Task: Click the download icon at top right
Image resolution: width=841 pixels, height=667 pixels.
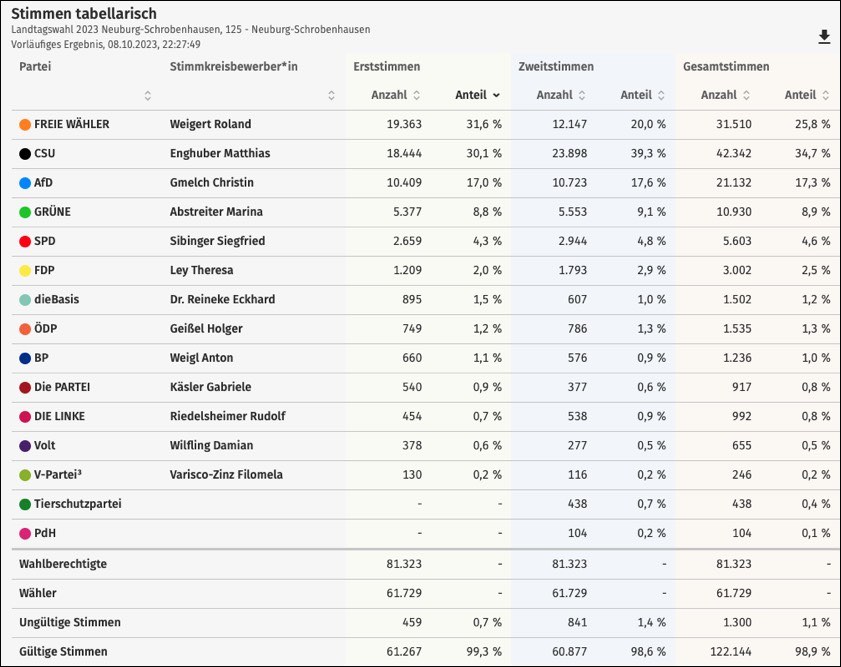Action: point(824,37)
